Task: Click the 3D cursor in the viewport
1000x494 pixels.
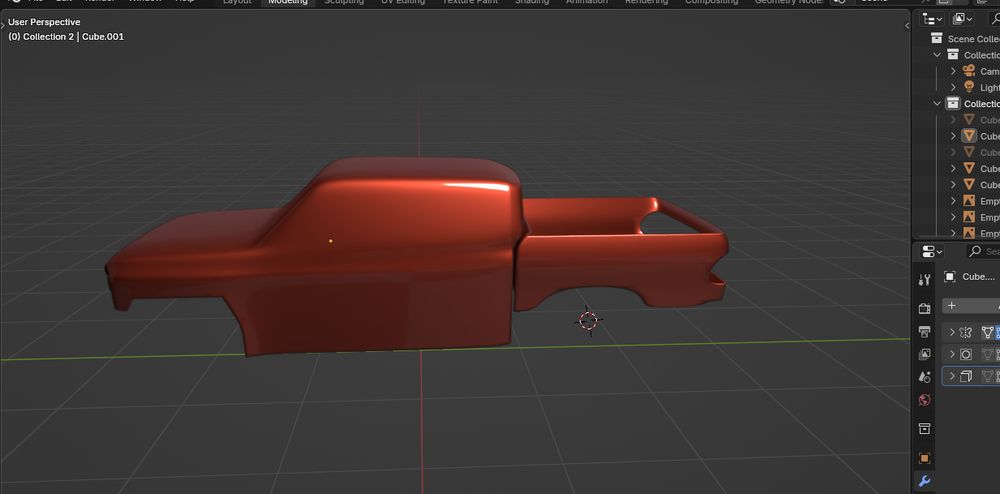Action: click(588, 321)
